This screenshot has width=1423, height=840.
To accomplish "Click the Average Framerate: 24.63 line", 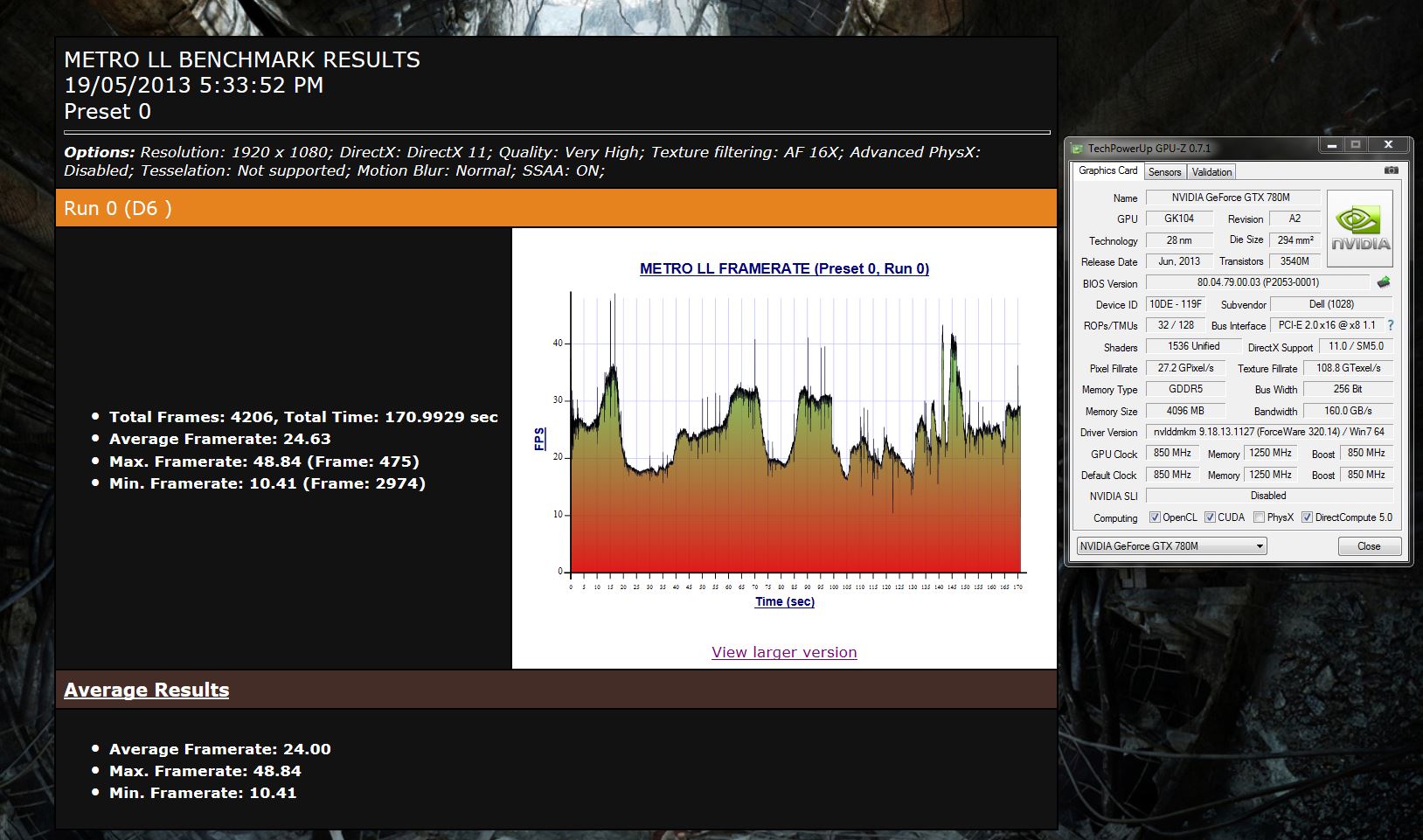I will click(219, 439).
